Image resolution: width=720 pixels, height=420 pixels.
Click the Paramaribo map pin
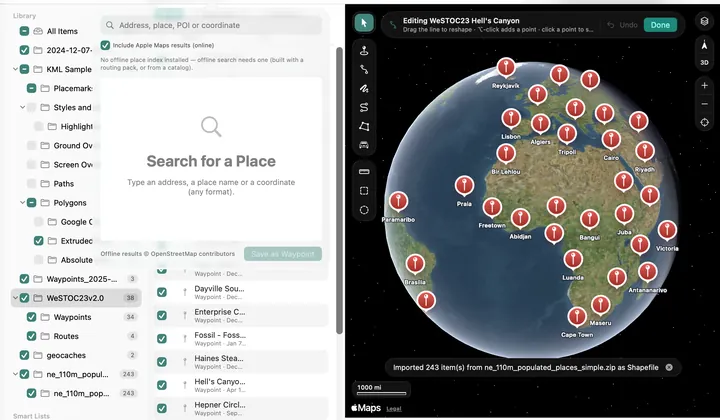click(398, 201)
